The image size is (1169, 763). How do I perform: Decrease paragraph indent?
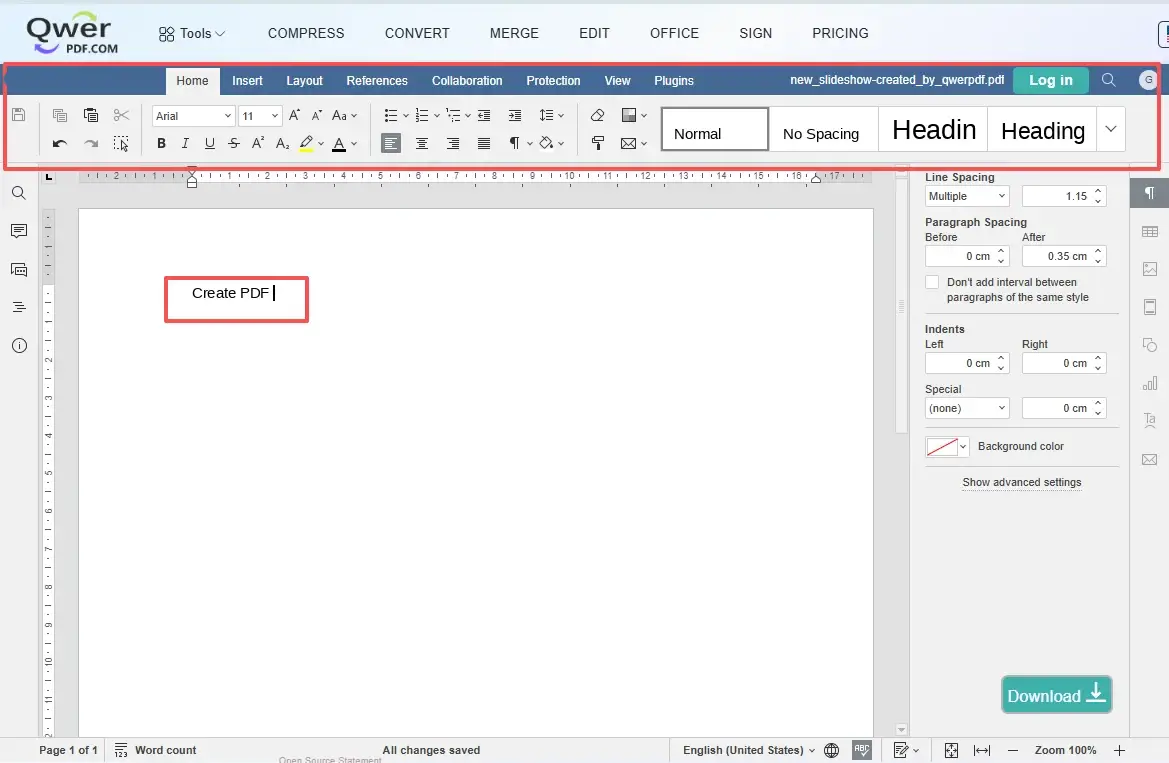(484, 115)
